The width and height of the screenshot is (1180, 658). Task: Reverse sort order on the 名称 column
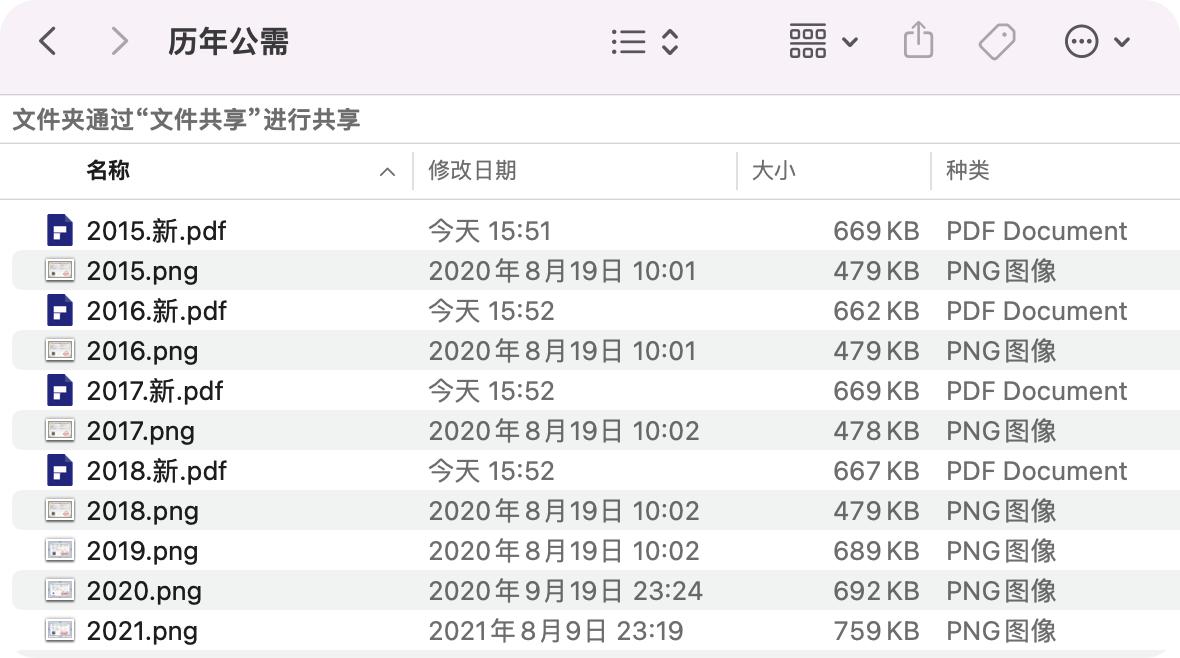pyautogui.click(x=387, y=171)
